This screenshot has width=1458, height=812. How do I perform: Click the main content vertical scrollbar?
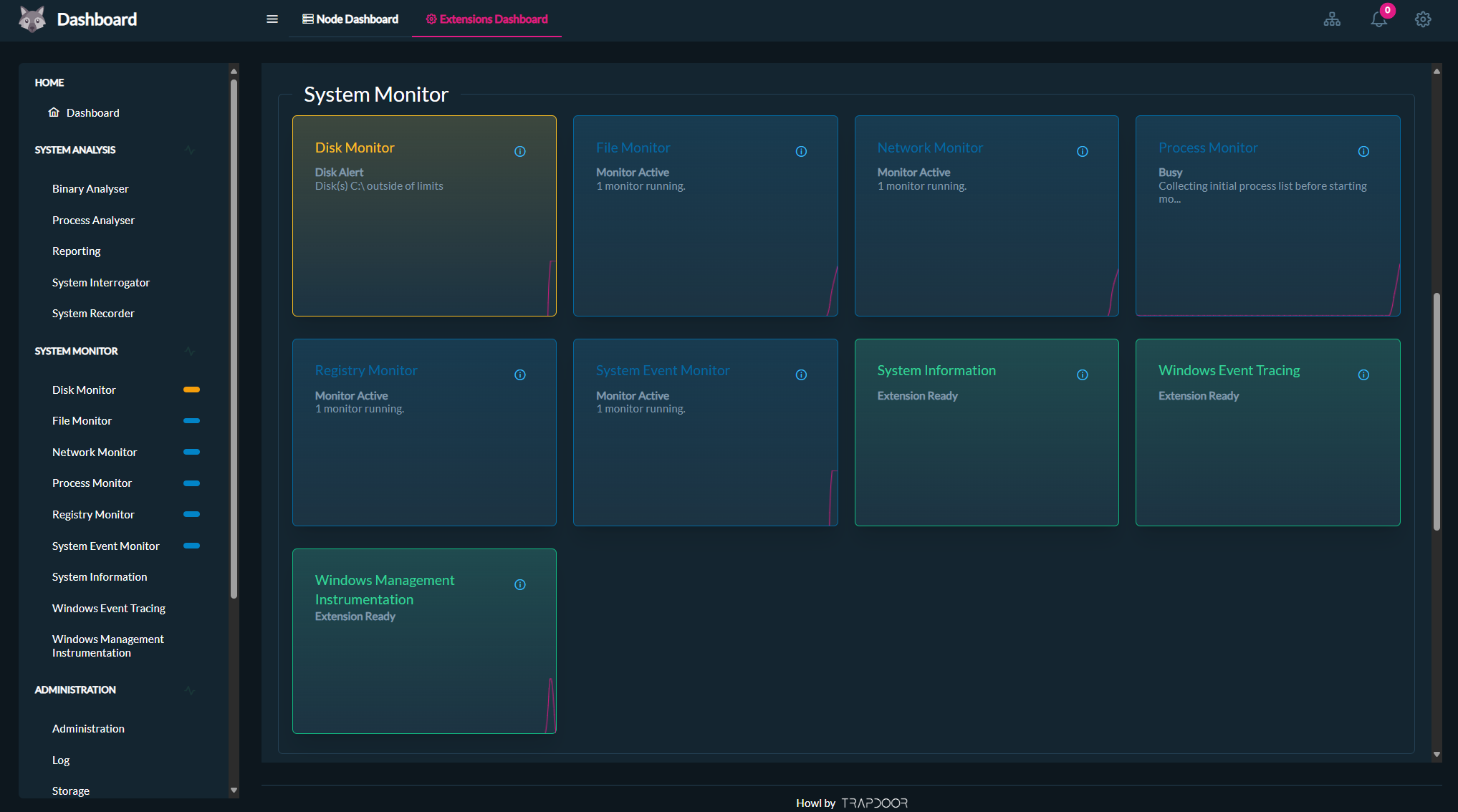1437,412
